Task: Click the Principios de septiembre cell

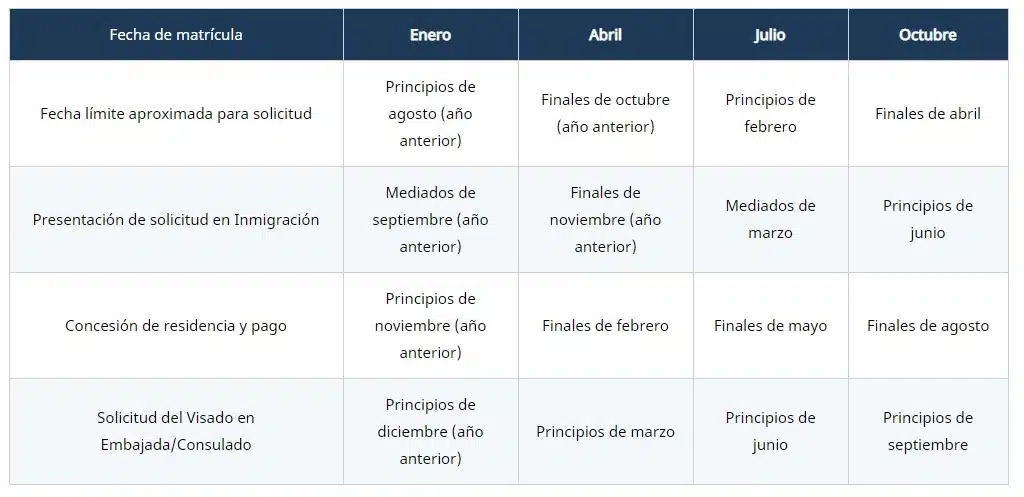Action: 928,431
